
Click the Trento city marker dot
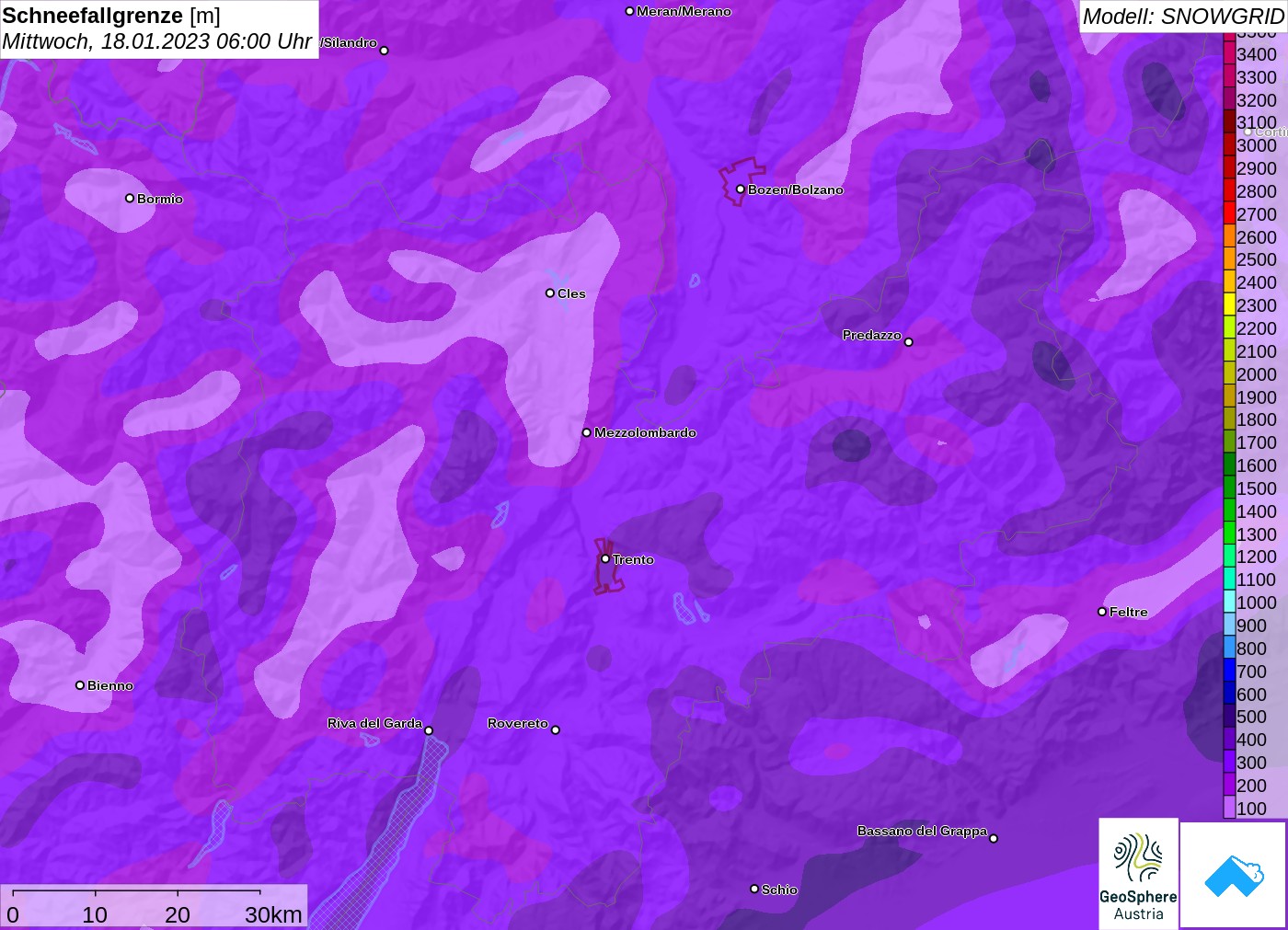coord(605,558)
